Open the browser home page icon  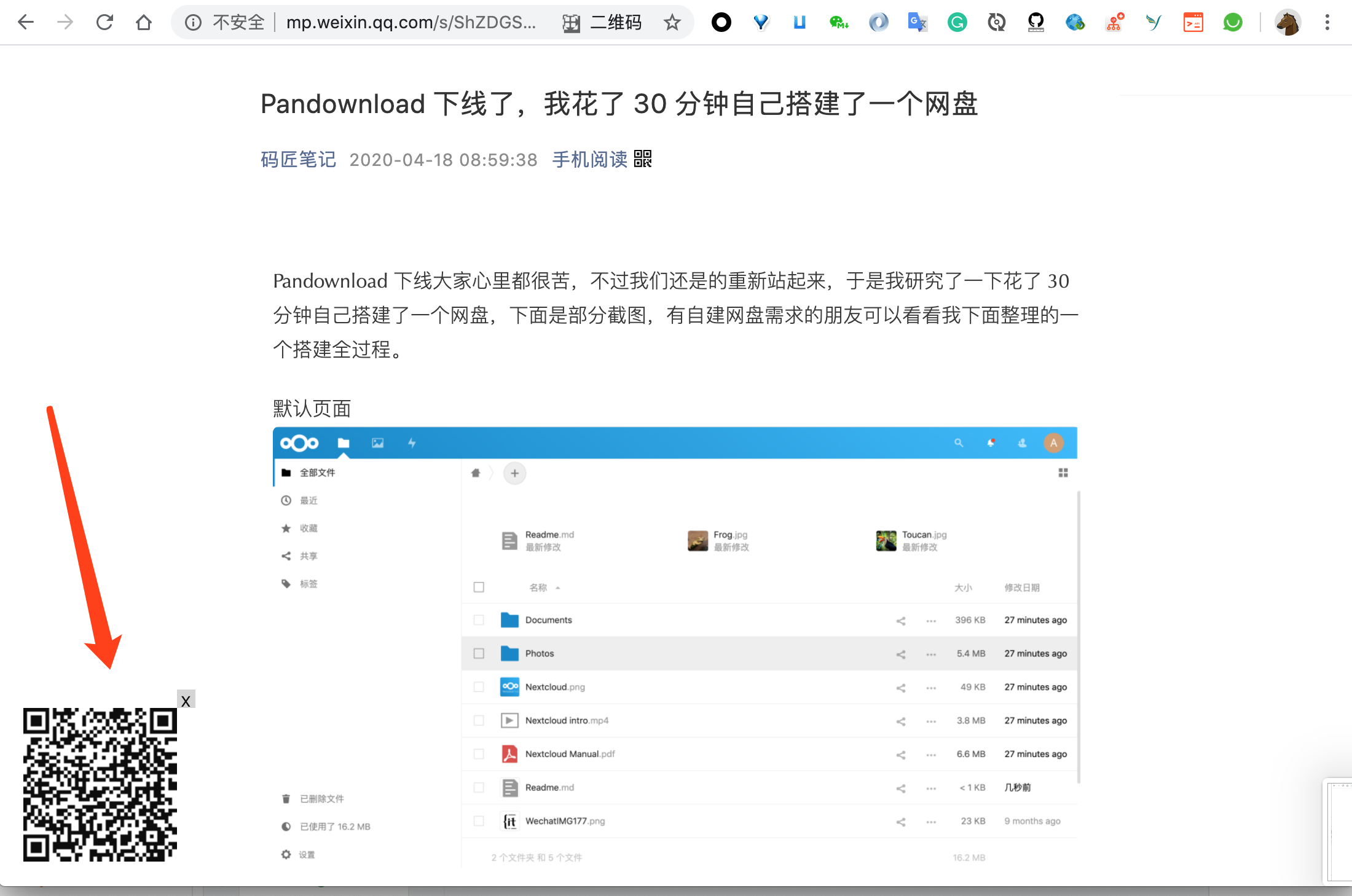click(x=144, y=23)
